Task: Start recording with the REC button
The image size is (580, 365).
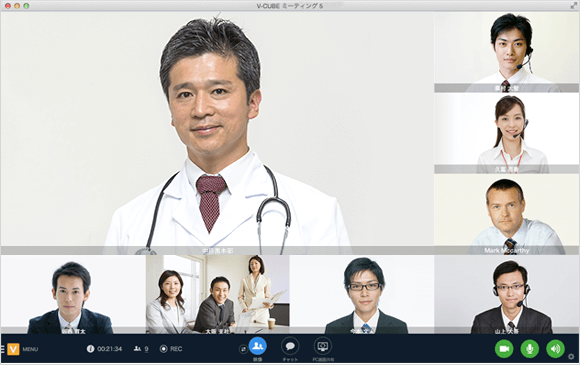Action: 171,349
